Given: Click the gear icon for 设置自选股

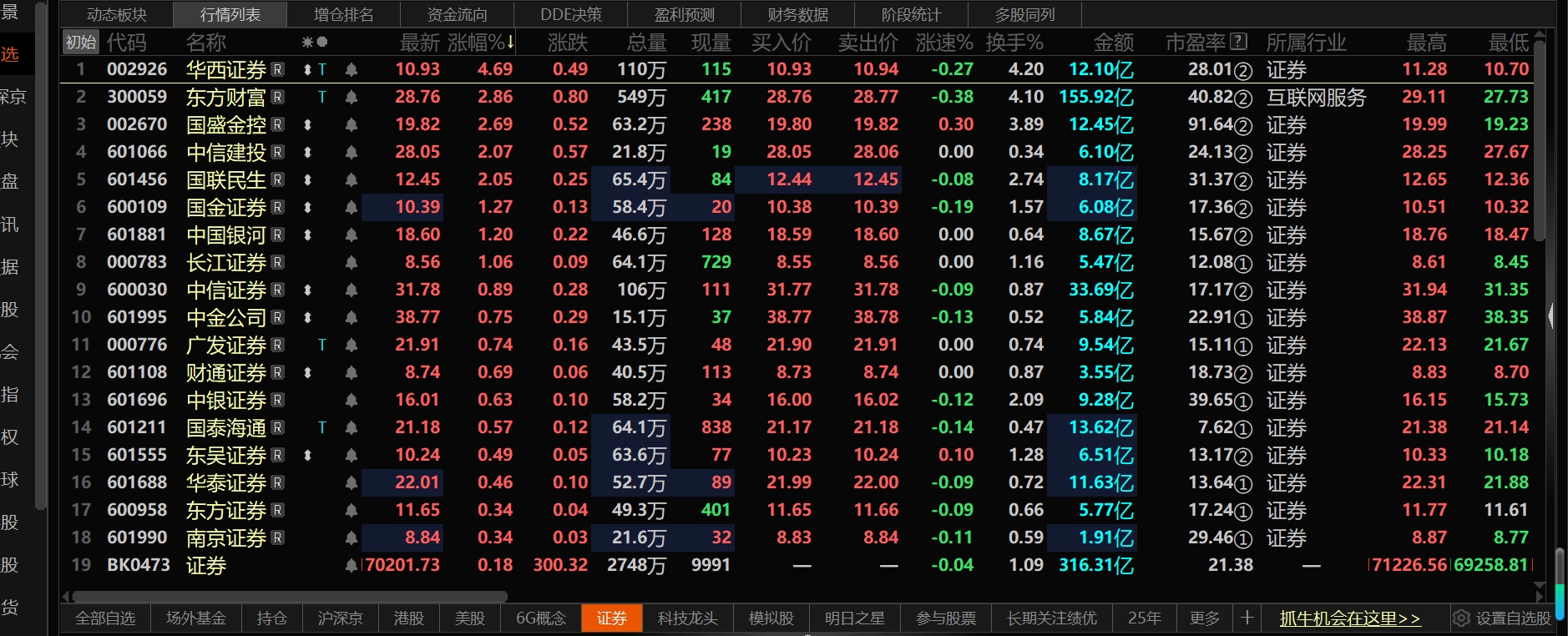Looking at the screenshot, I should tap(1461, 618).
